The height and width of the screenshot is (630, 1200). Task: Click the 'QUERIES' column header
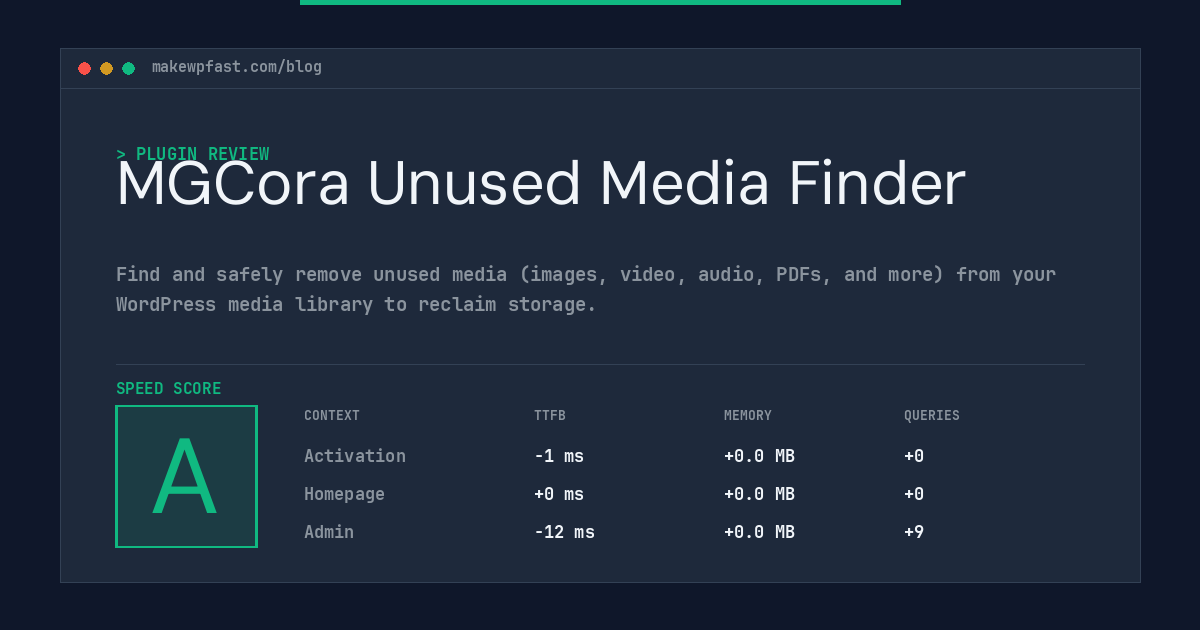[932, 416]
